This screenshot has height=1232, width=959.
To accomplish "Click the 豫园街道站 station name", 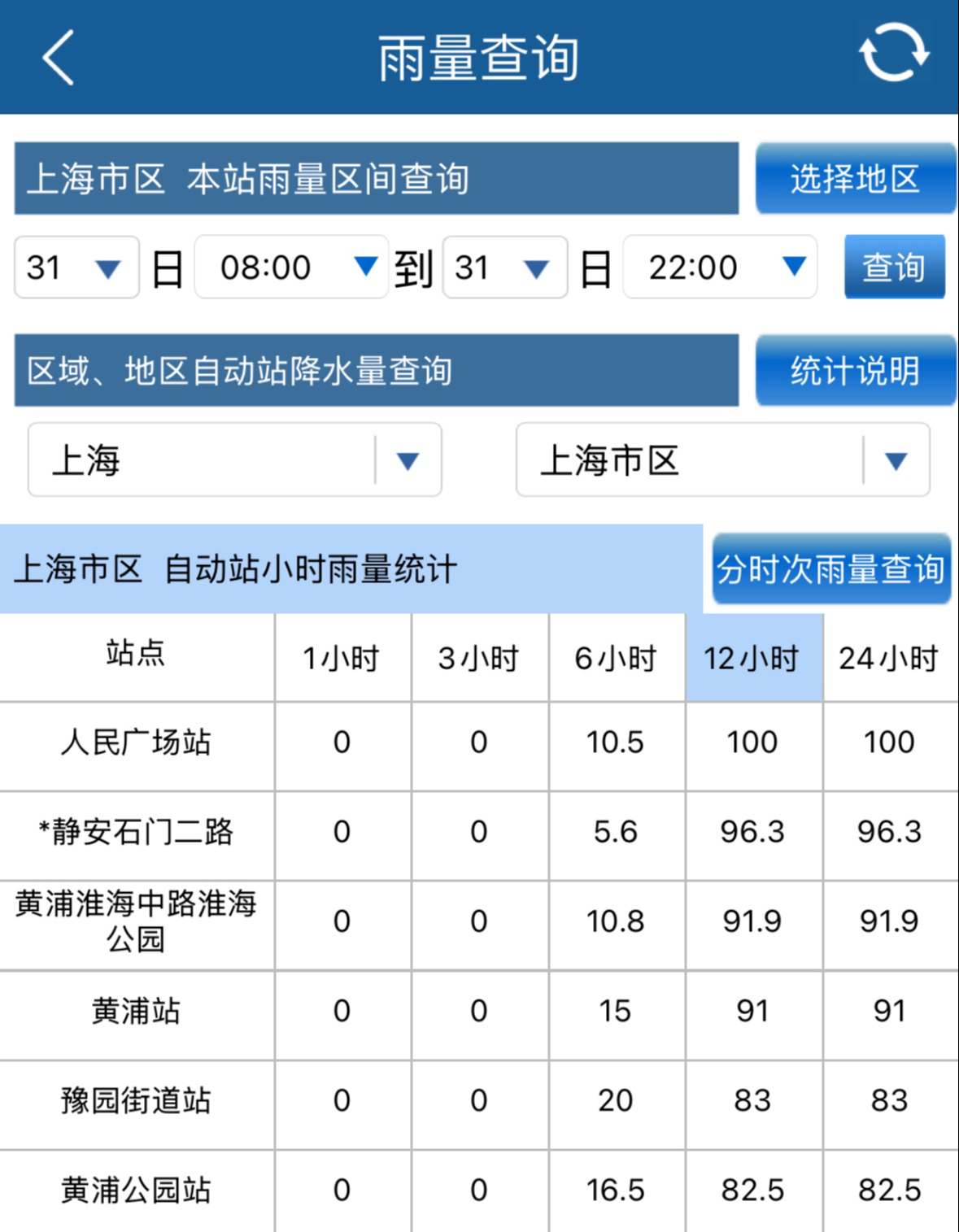I will (137, 1101).
